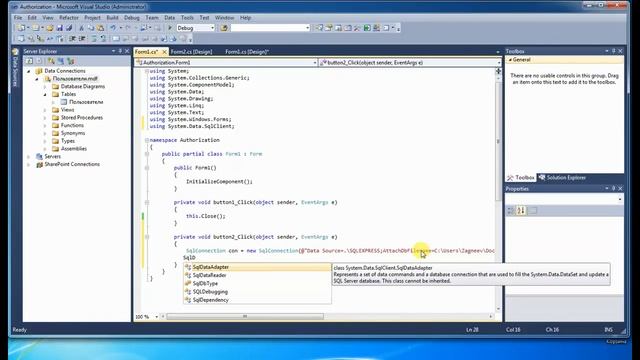Open the Find combo box dropdown
The height and width of the screenshot is (360, 640).
point(307,28)
